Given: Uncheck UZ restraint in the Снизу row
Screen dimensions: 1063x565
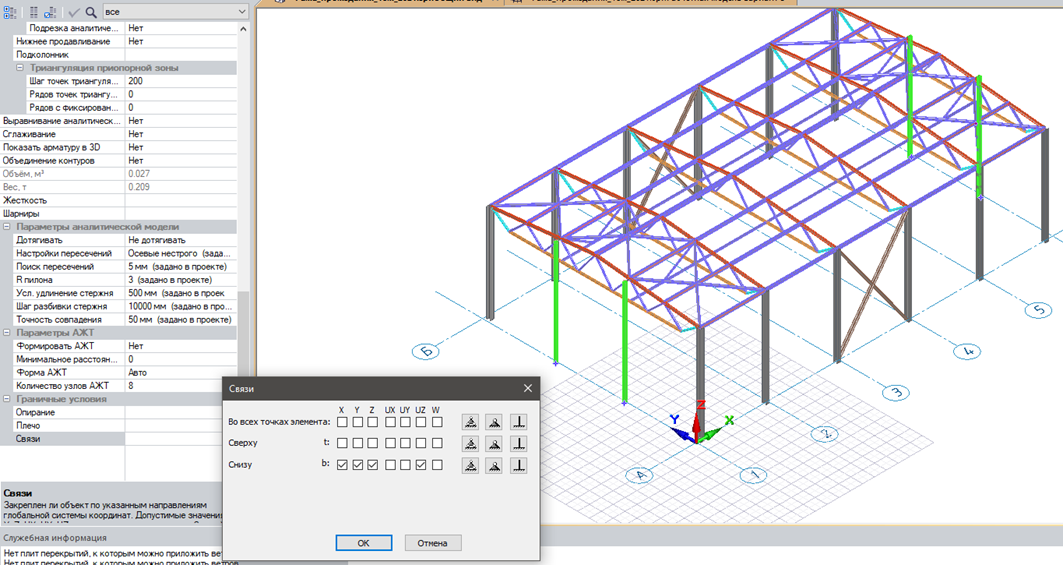Looking at the screenshot, I should (421, 465).
